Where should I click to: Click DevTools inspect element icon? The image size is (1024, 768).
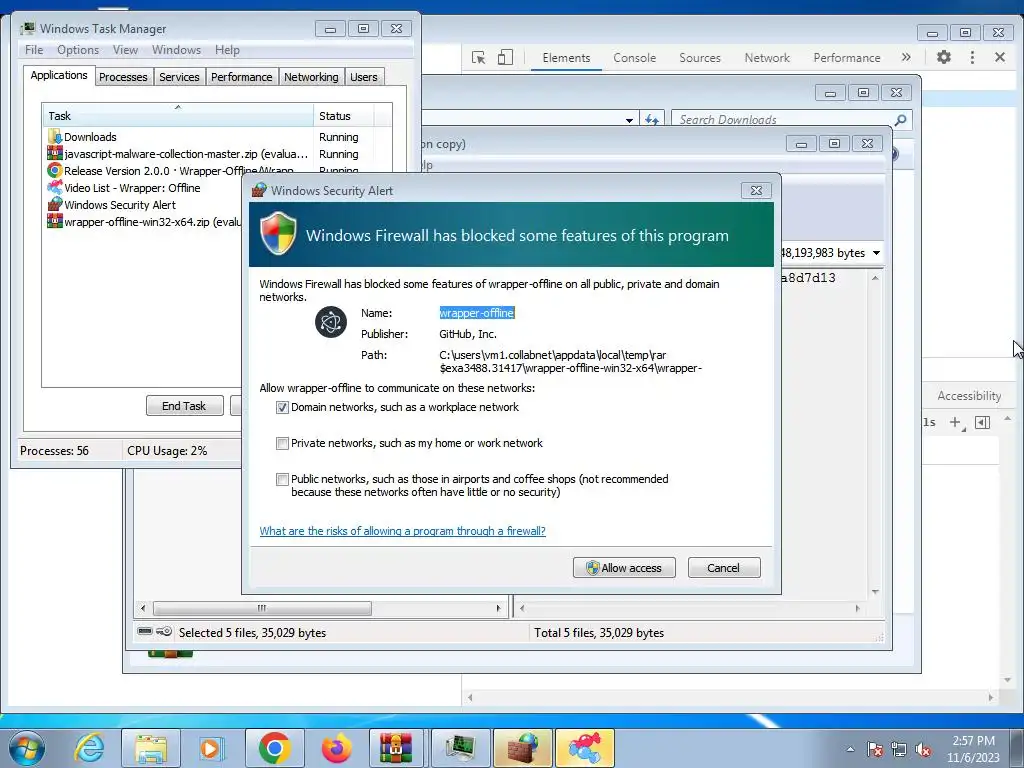[x=479, y=57]
